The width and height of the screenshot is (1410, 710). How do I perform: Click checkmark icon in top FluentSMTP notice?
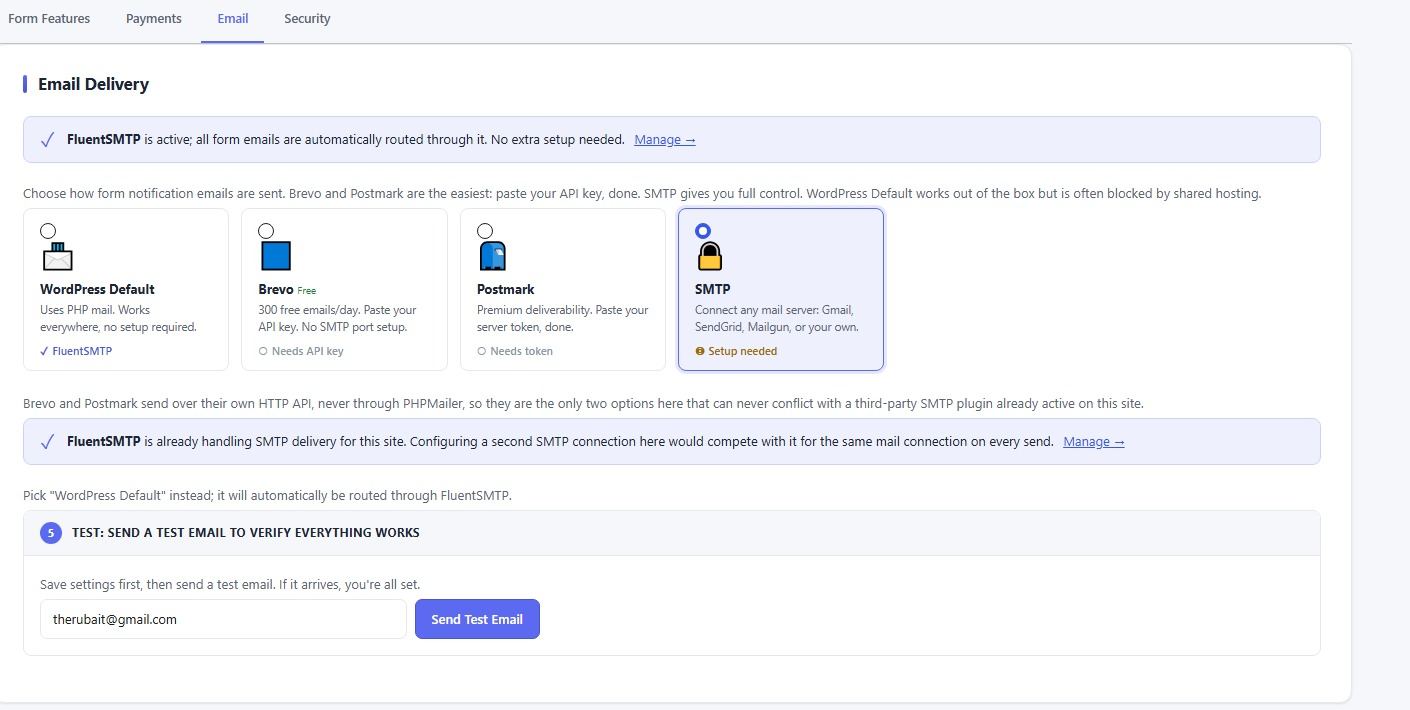point(47,140)
